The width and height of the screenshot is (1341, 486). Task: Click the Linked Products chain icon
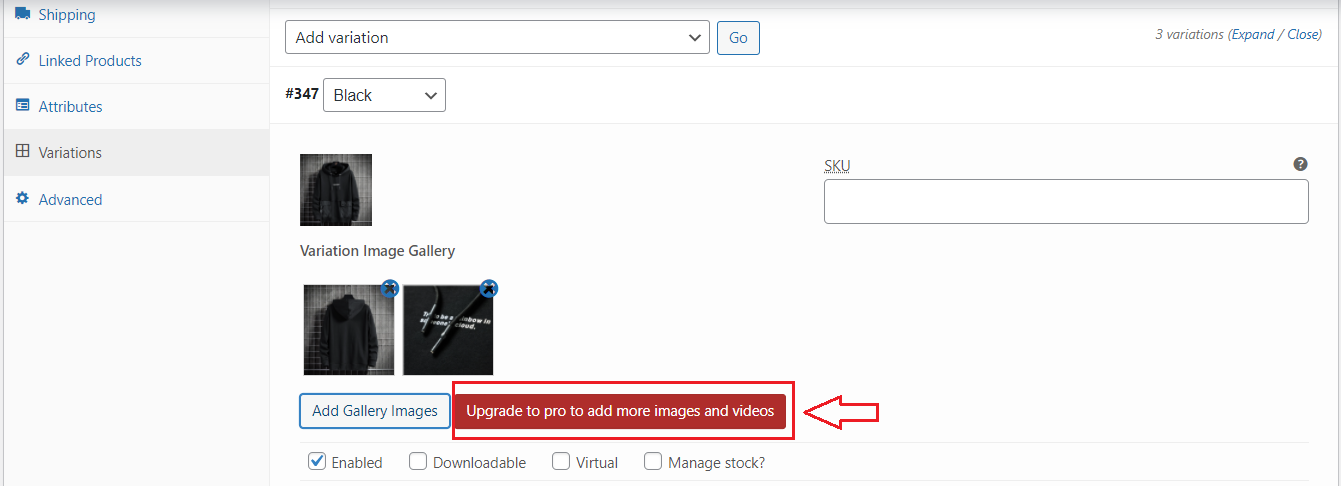[22, 59]
